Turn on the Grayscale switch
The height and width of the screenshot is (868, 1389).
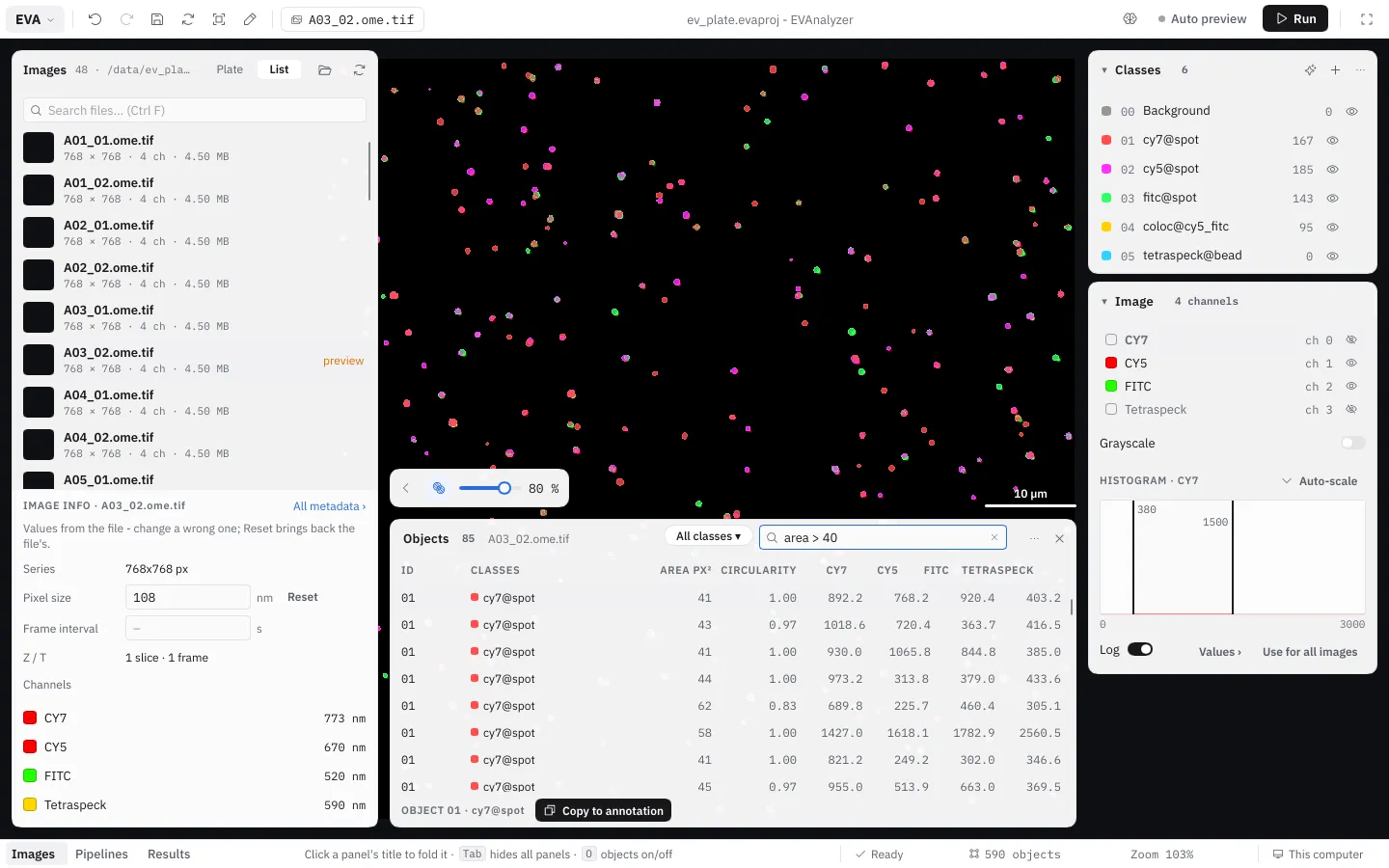click(x=1353, y=443)
